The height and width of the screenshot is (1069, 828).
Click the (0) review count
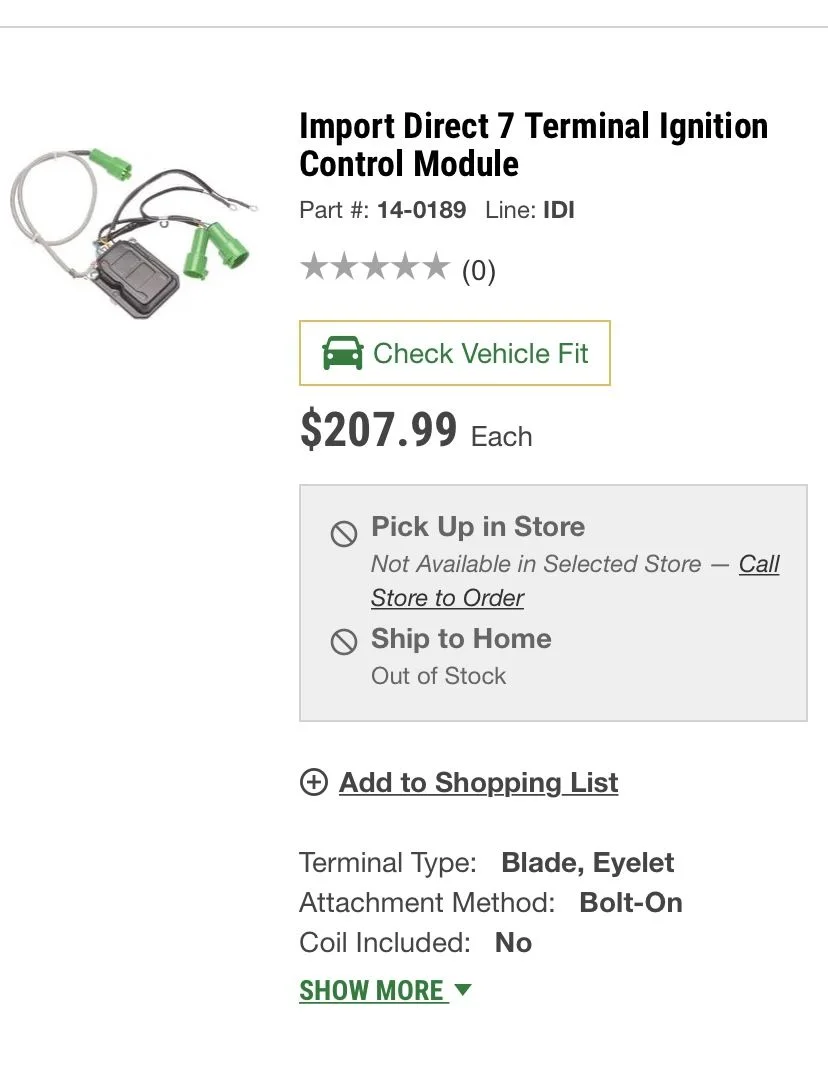(478, 270)
